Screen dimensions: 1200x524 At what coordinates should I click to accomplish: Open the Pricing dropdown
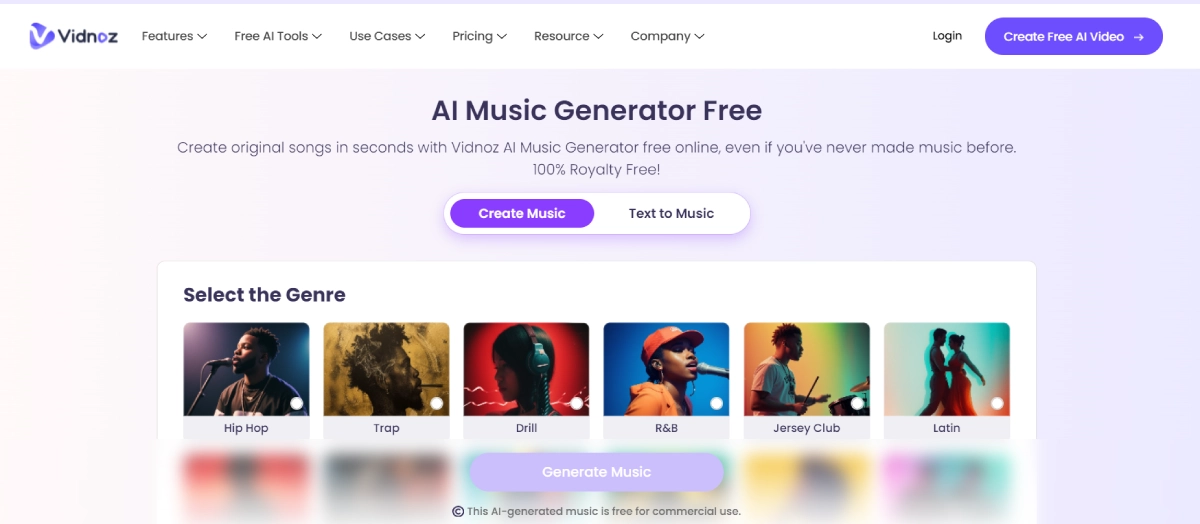479,36
